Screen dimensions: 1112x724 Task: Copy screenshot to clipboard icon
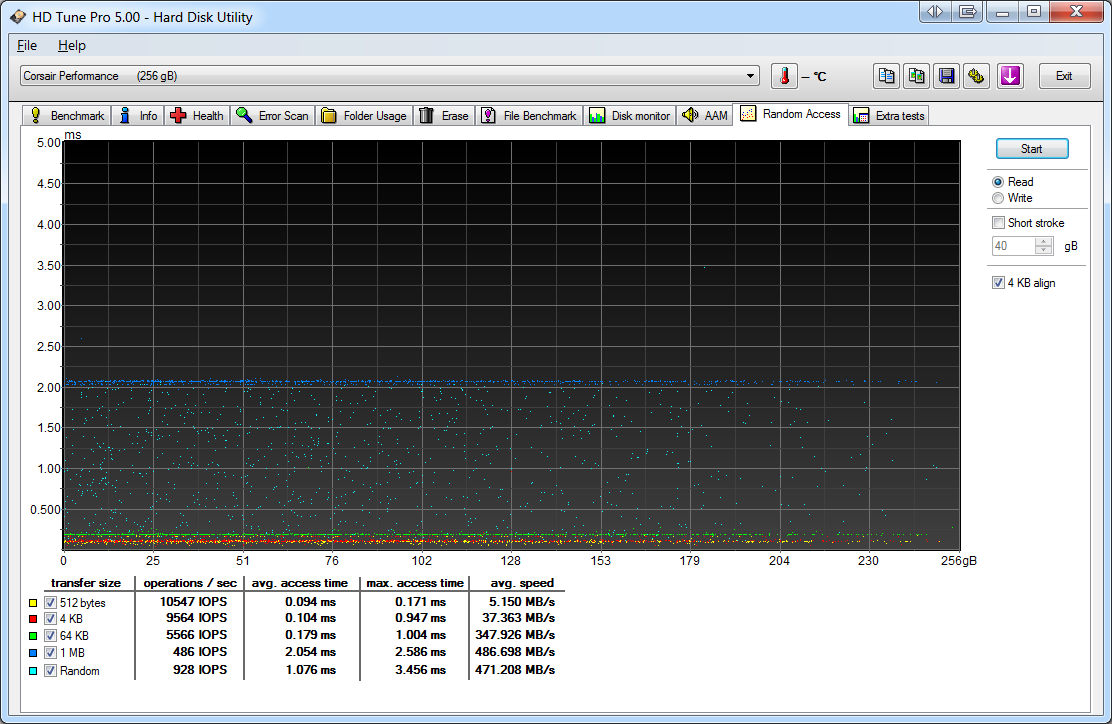coord(916,76)
